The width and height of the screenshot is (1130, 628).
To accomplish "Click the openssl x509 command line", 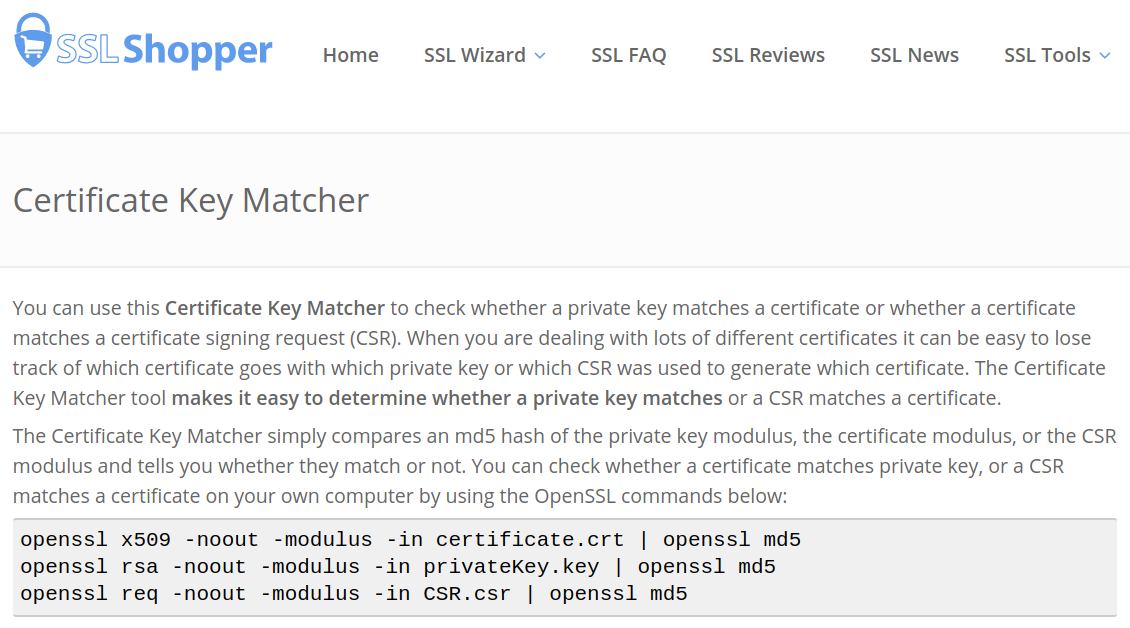I will click(x=410, y=540).
